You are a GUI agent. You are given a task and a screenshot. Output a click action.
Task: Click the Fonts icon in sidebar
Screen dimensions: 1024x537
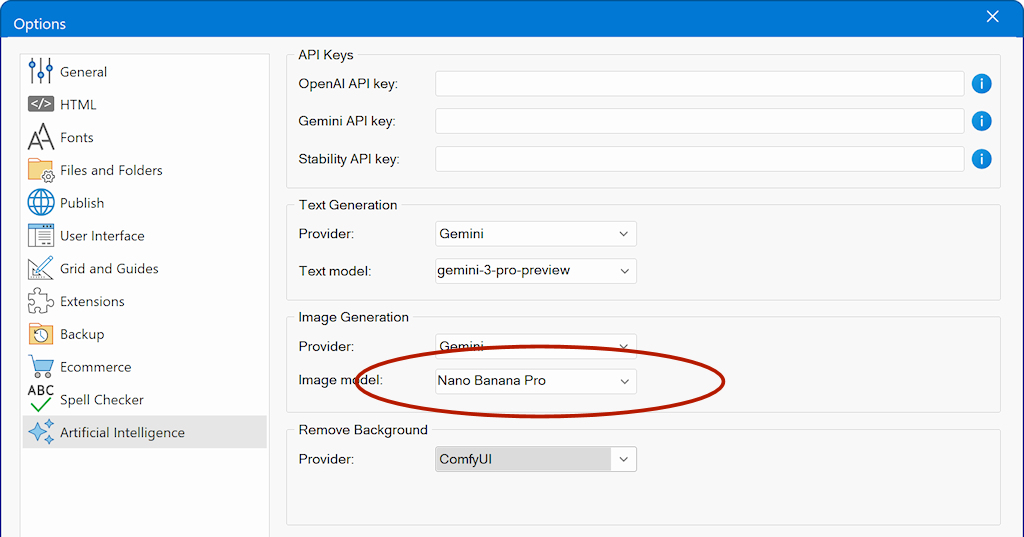pyautogui.click(x=40, y=137)
